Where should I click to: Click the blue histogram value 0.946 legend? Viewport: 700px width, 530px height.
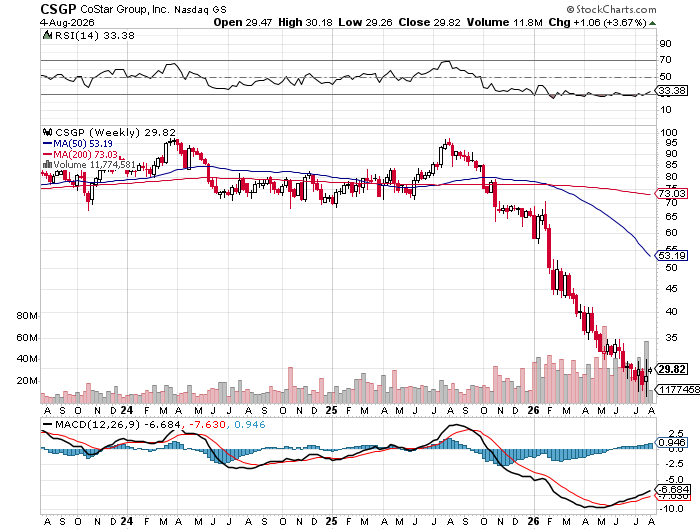point(250,424)
